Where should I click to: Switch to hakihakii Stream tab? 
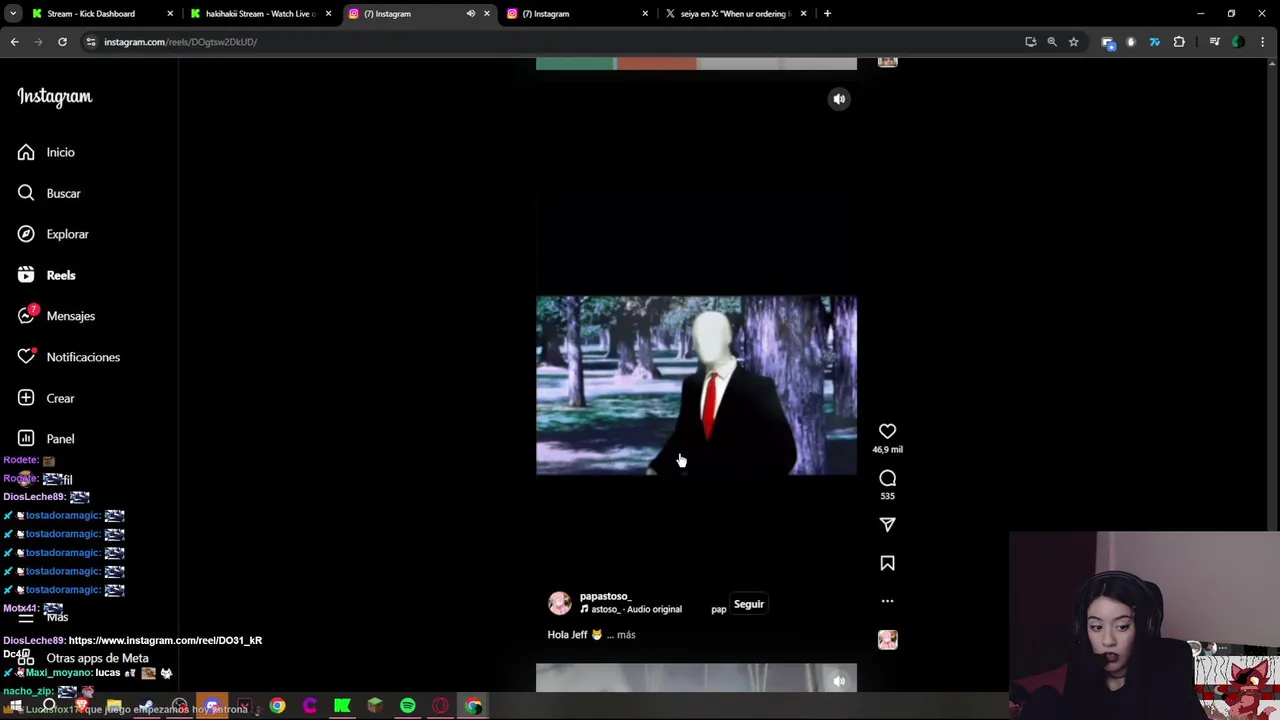[x=260, y=14]
